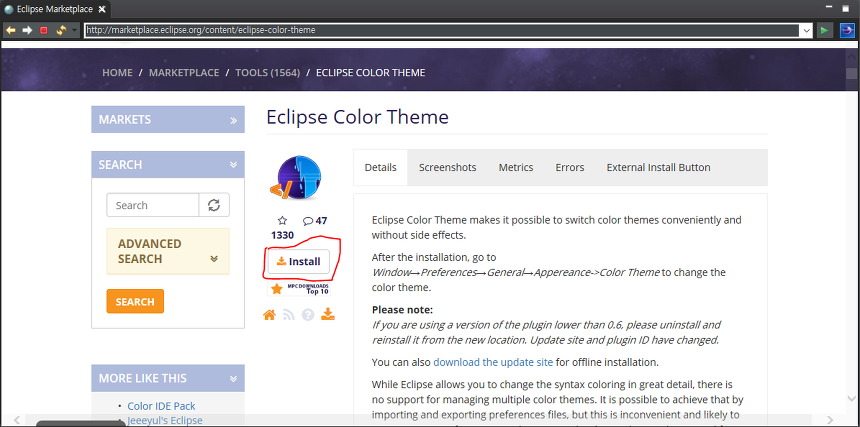
Task: Open Color IDE Pack link
Action: tap(161, 406)
